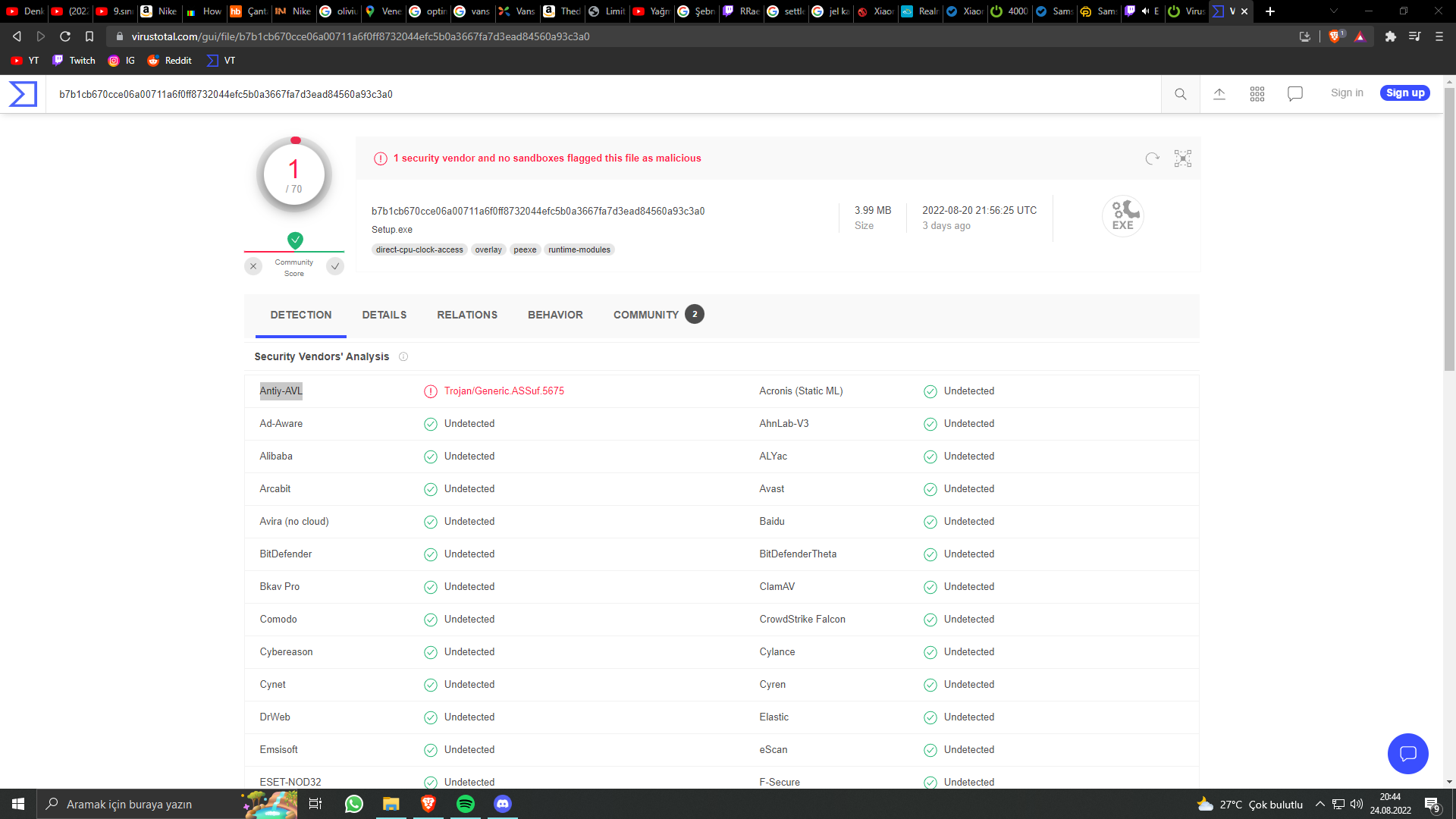Expand browser tab search chevron

click(x=1334, y=11)
